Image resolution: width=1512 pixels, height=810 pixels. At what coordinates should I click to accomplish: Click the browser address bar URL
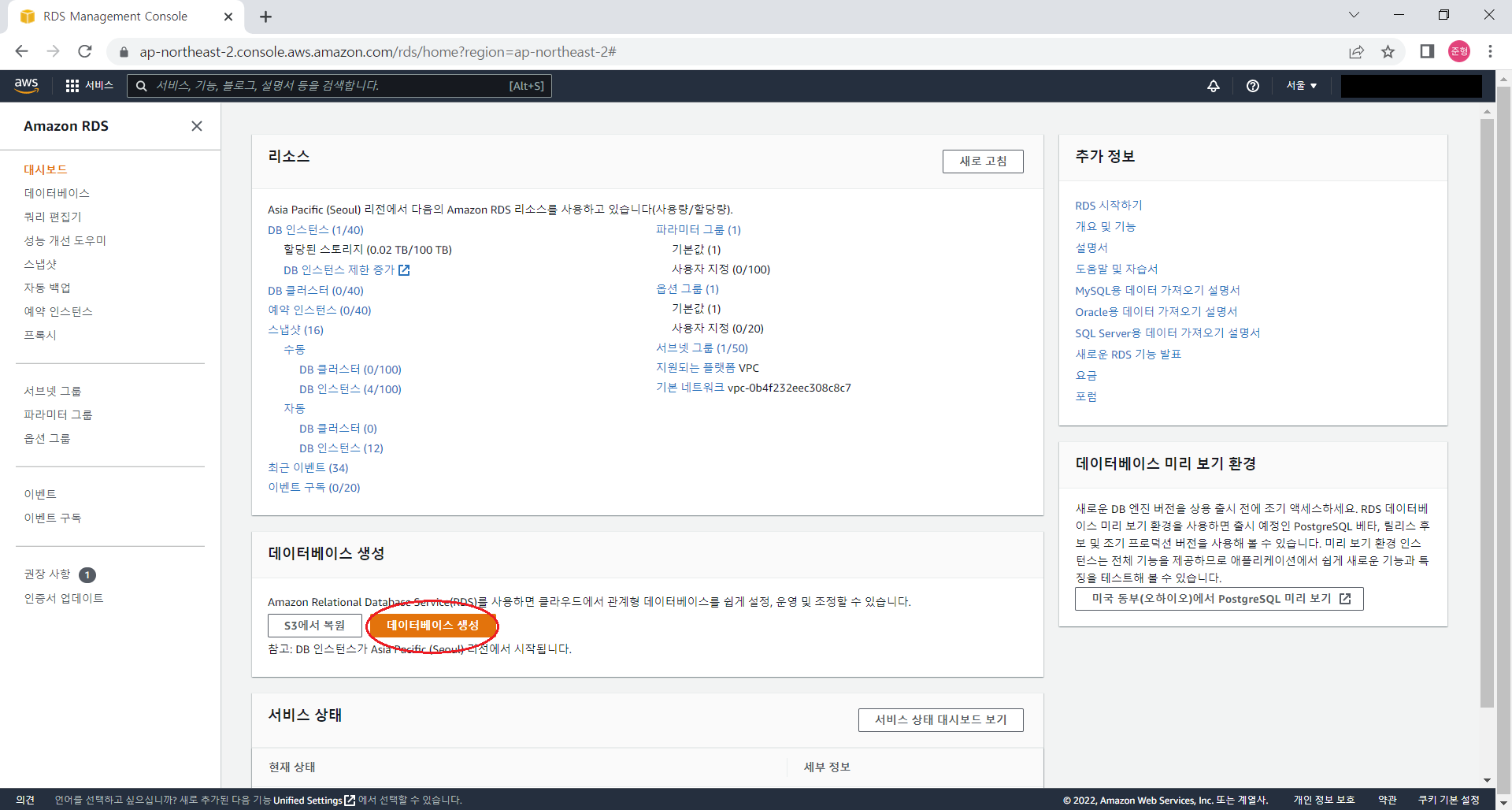pos(378,52)
